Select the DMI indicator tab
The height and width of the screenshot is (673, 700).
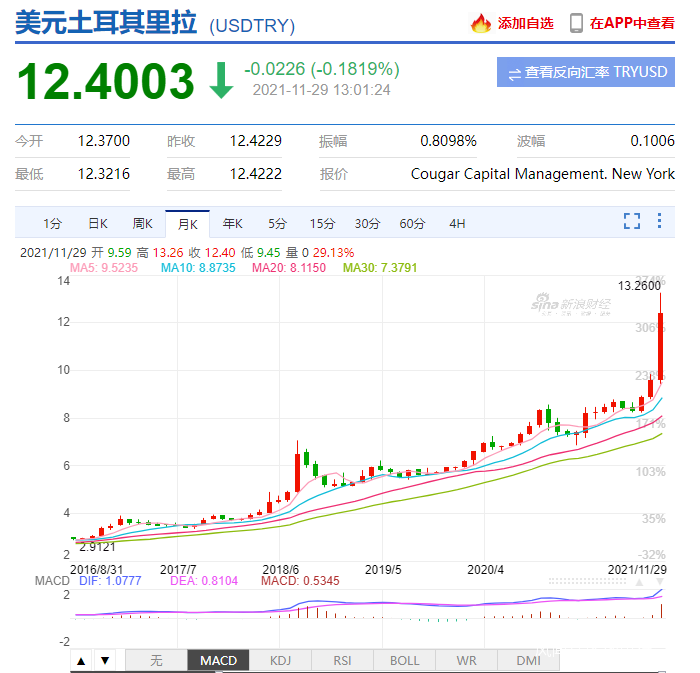529,661
